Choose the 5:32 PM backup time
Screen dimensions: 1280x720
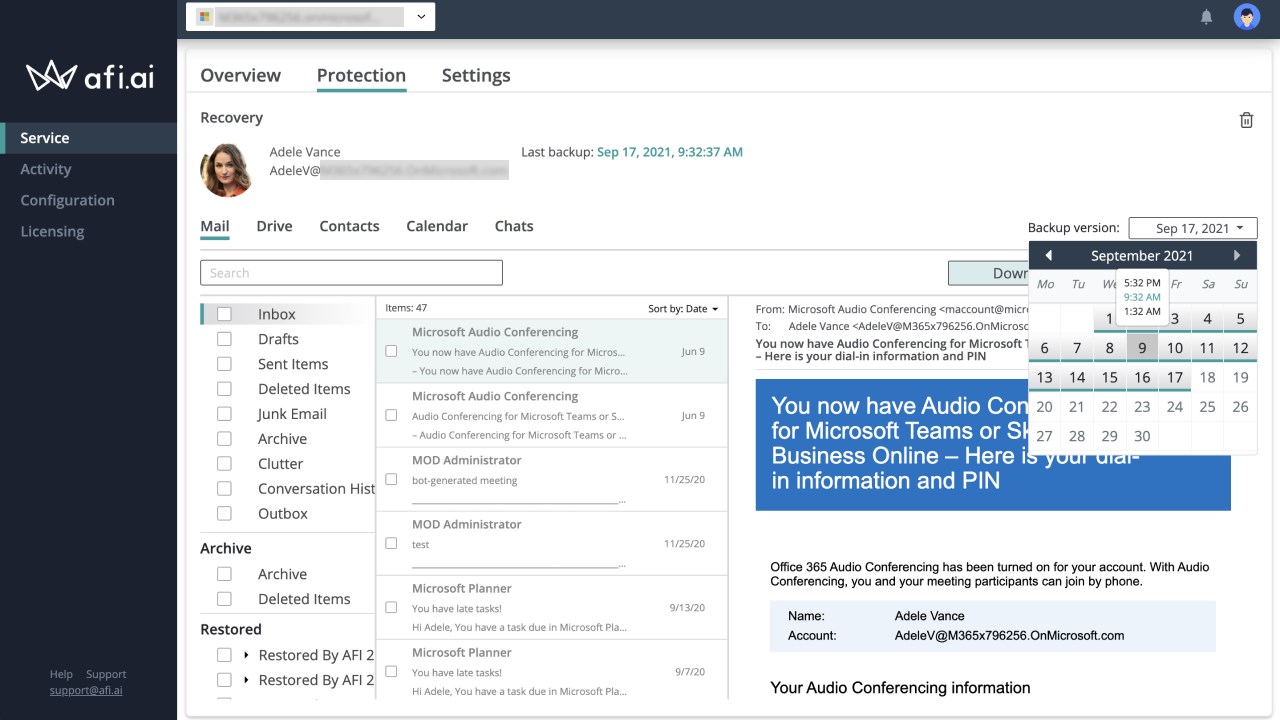tap(1142, 283)
